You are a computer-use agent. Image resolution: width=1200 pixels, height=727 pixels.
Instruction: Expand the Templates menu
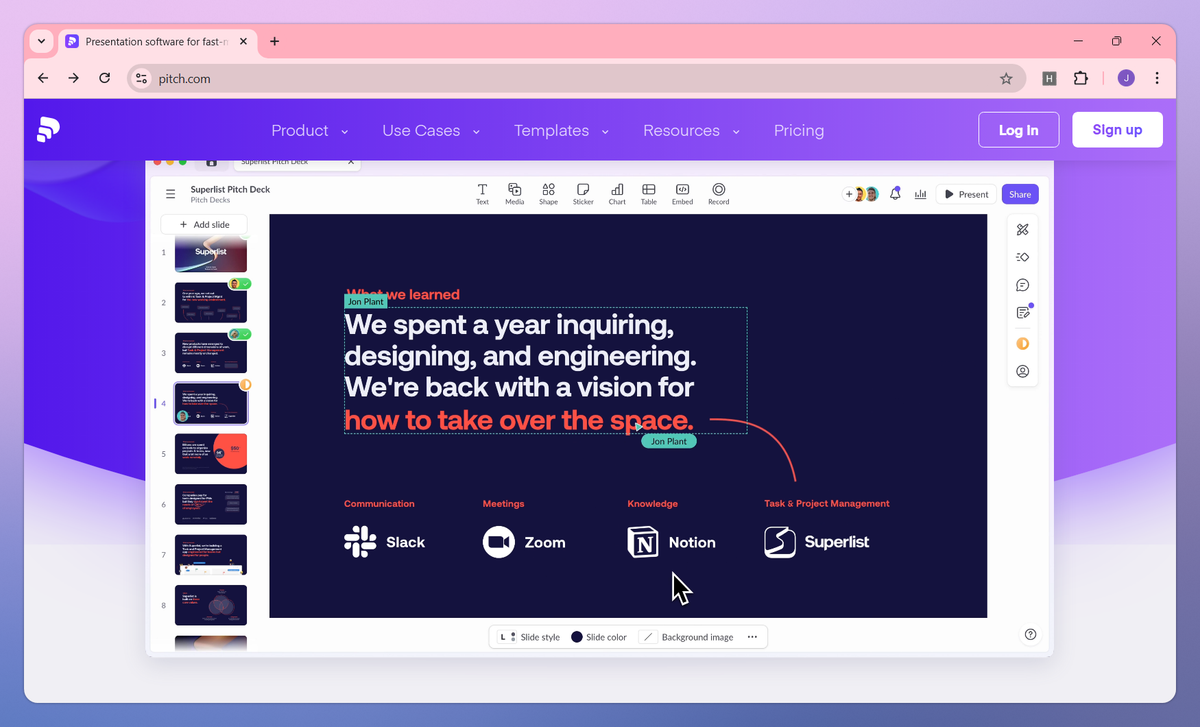click(562, 130)
